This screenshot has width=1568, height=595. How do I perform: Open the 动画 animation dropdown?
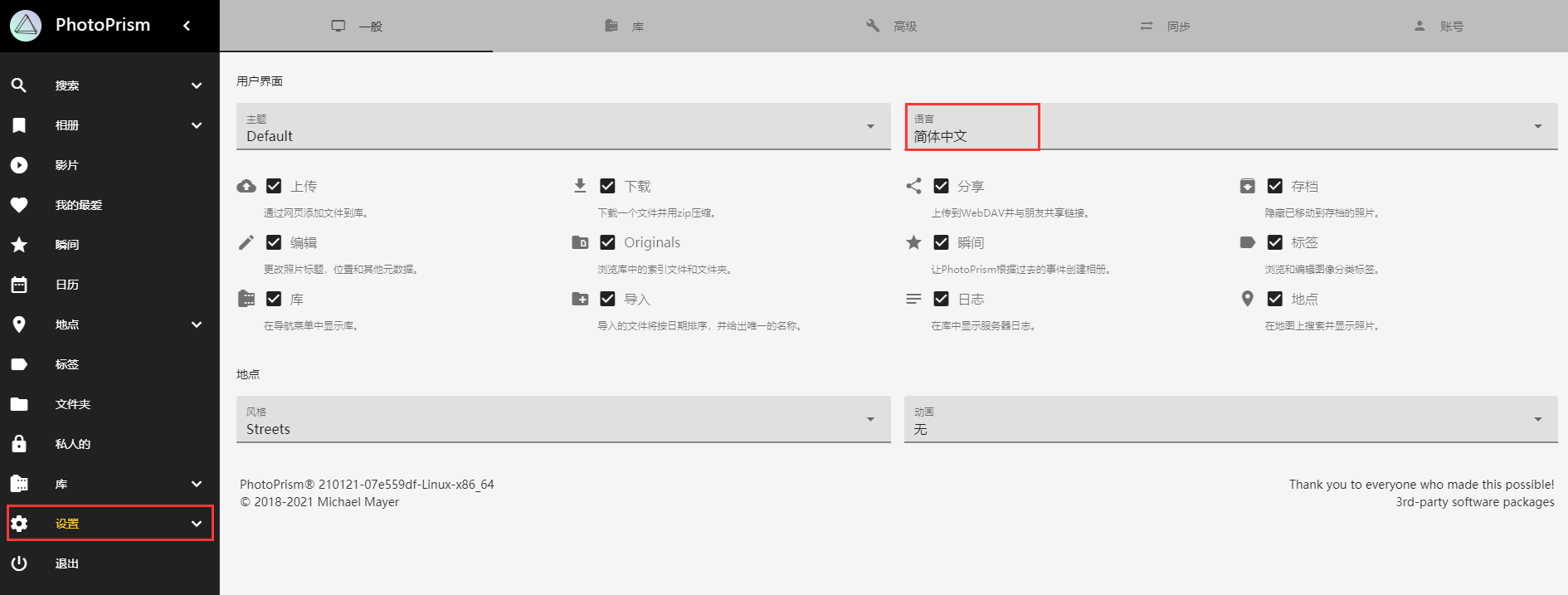(x=1231, y=419)
